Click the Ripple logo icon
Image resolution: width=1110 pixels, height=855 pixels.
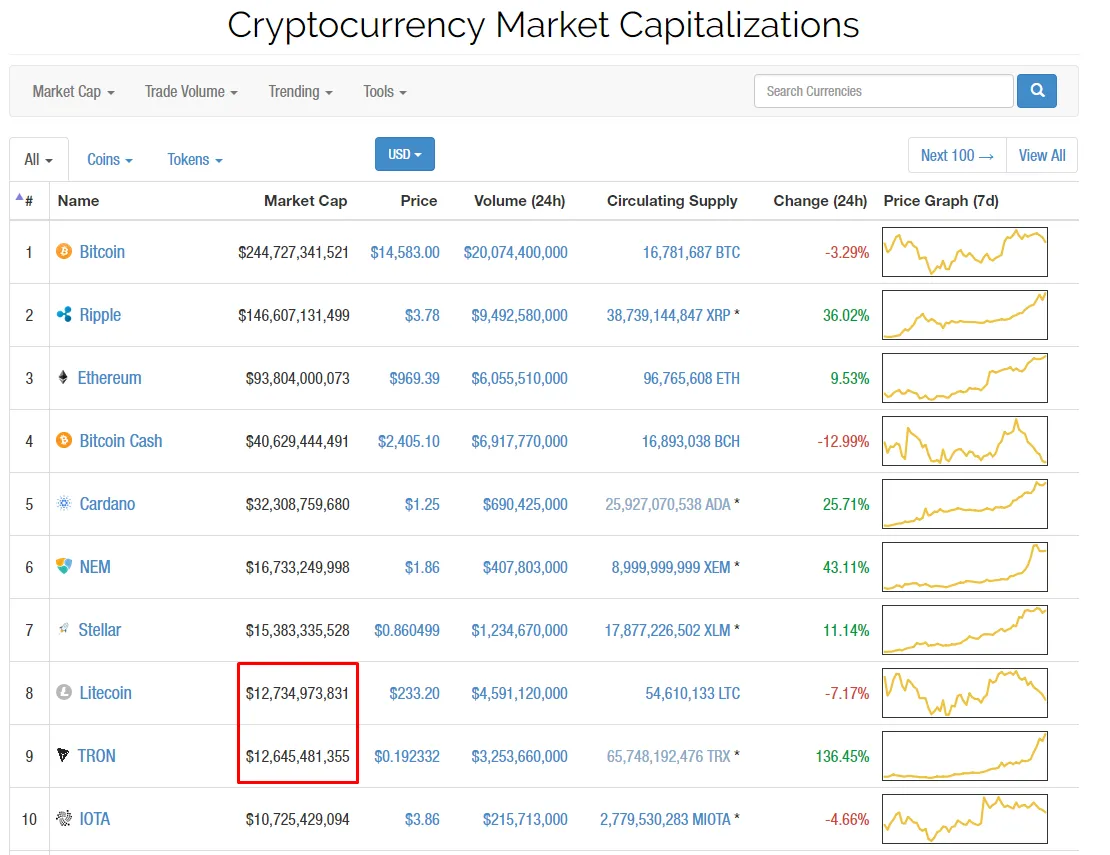coord(64,314)
